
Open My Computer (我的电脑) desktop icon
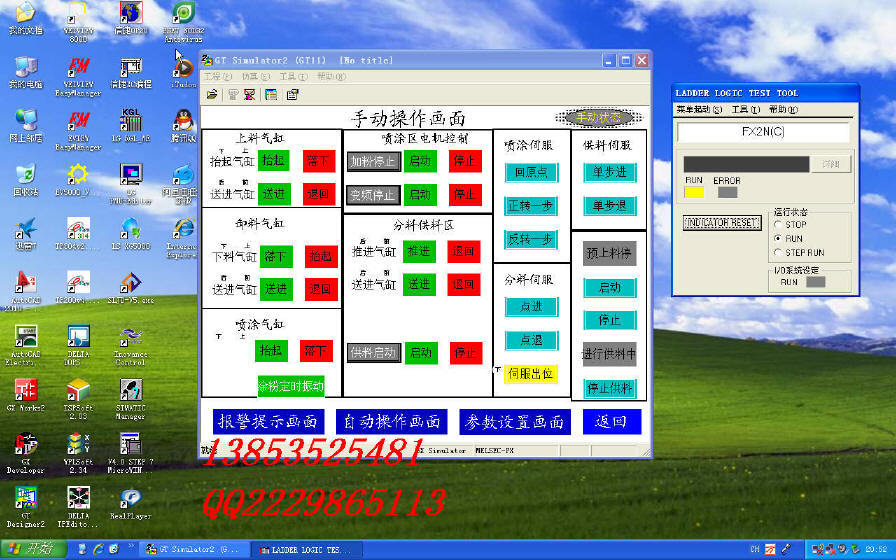26,68
